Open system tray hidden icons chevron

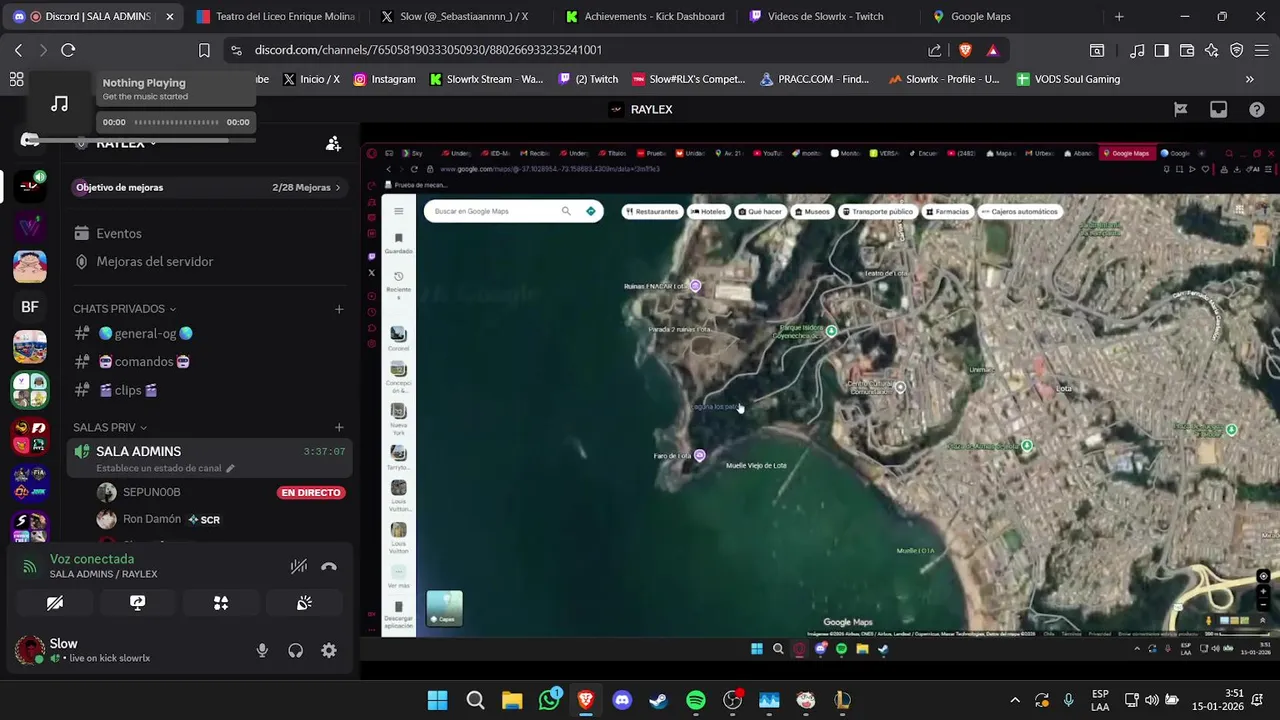tap(1015, 700)
